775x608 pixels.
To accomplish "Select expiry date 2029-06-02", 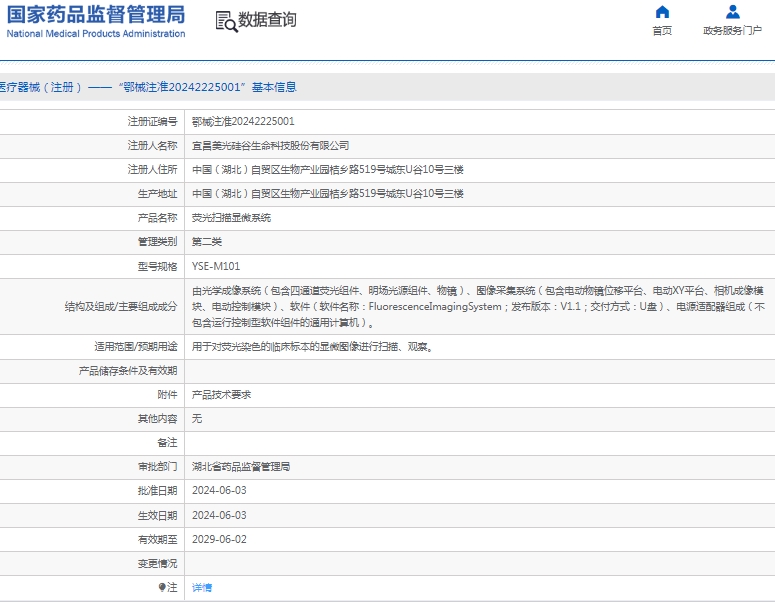I will 219,539.
